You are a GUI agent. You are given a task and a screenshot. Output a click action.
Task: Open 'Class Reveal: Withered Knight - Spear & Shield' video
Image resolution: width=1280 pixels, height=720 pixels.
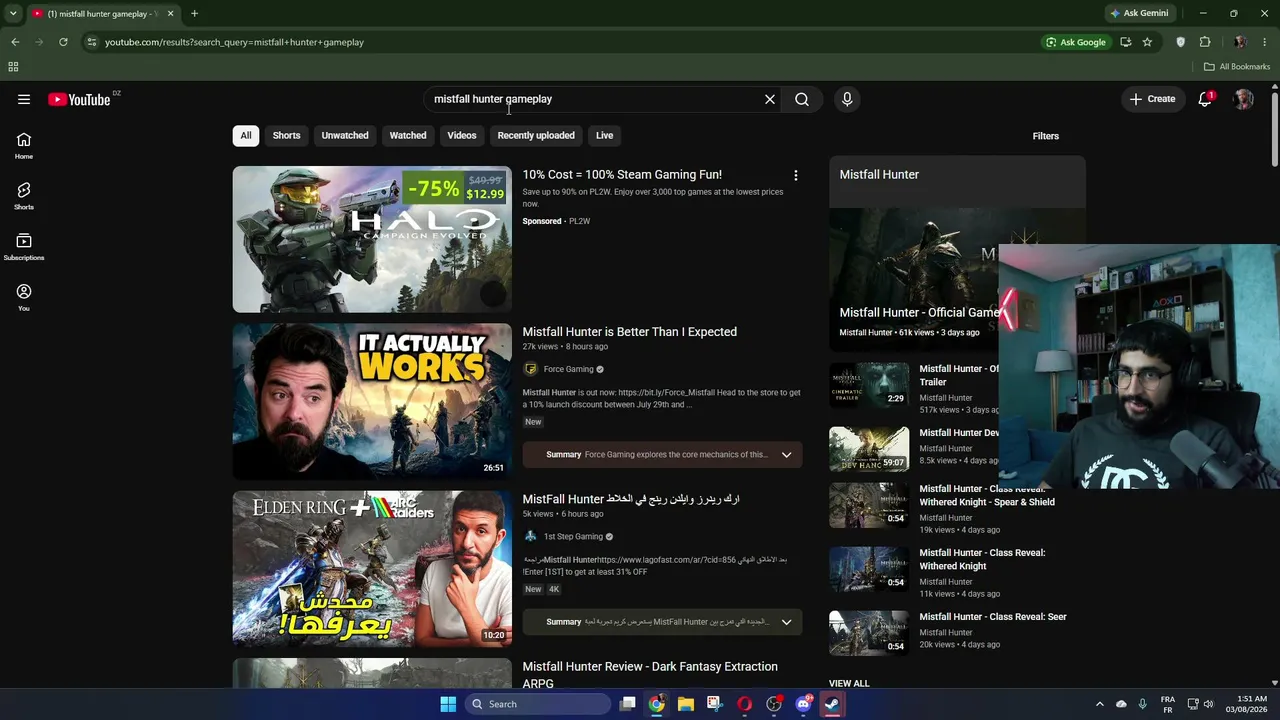(x=987, y=496)
